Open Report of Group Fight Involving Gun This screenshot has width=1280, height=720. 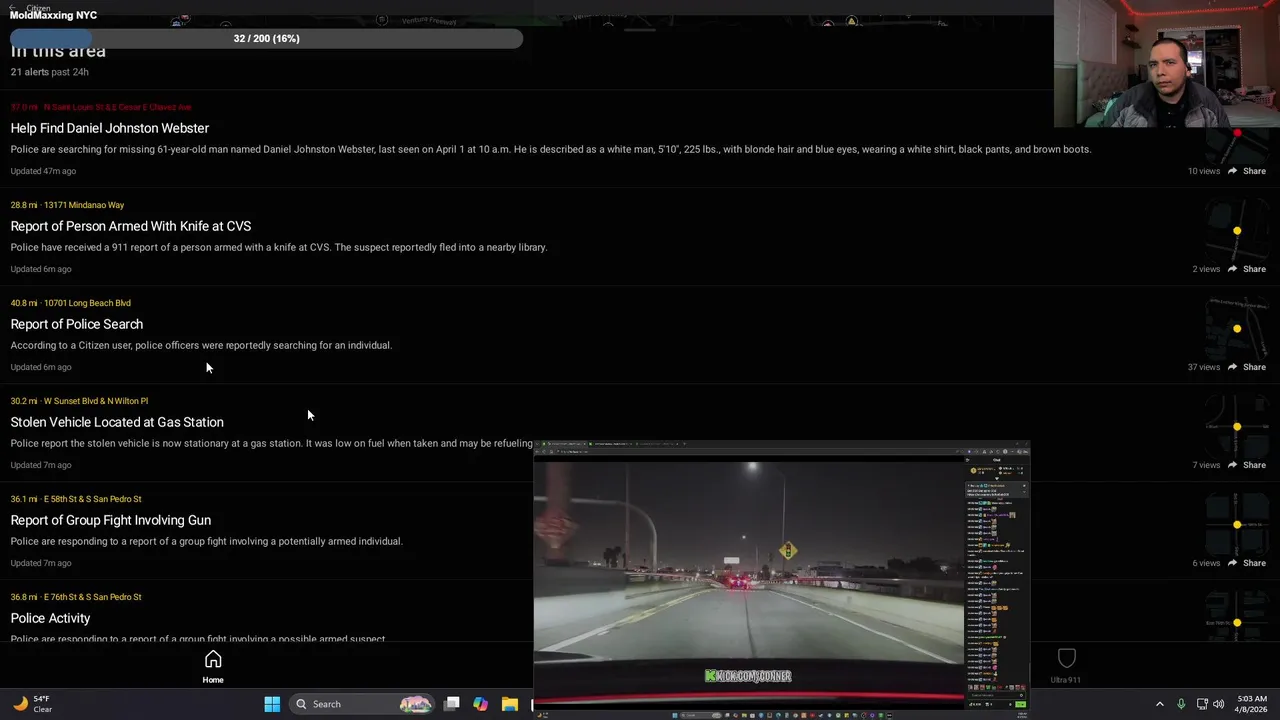click(111, 520)
